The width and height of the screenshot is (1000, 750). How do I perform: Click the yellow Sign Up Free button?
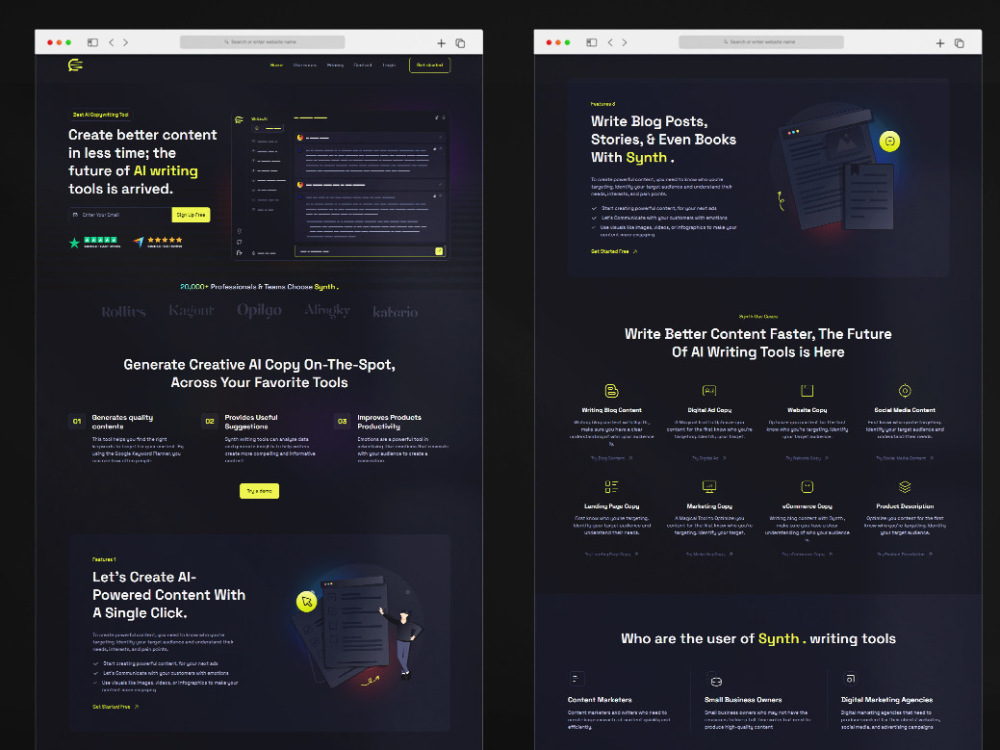click(191, 215)
